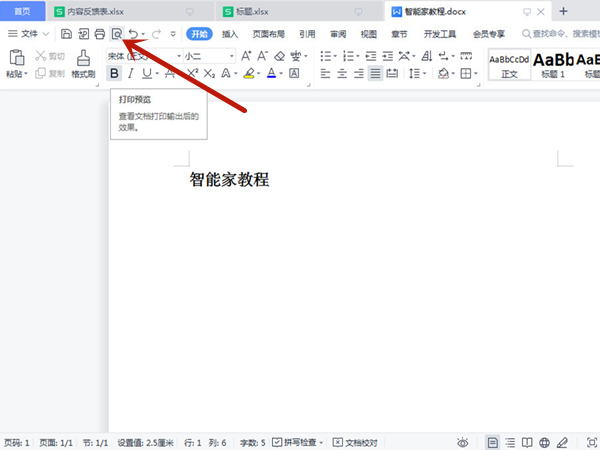Toggle the Bold (B) button off

(x=114, y=74)
